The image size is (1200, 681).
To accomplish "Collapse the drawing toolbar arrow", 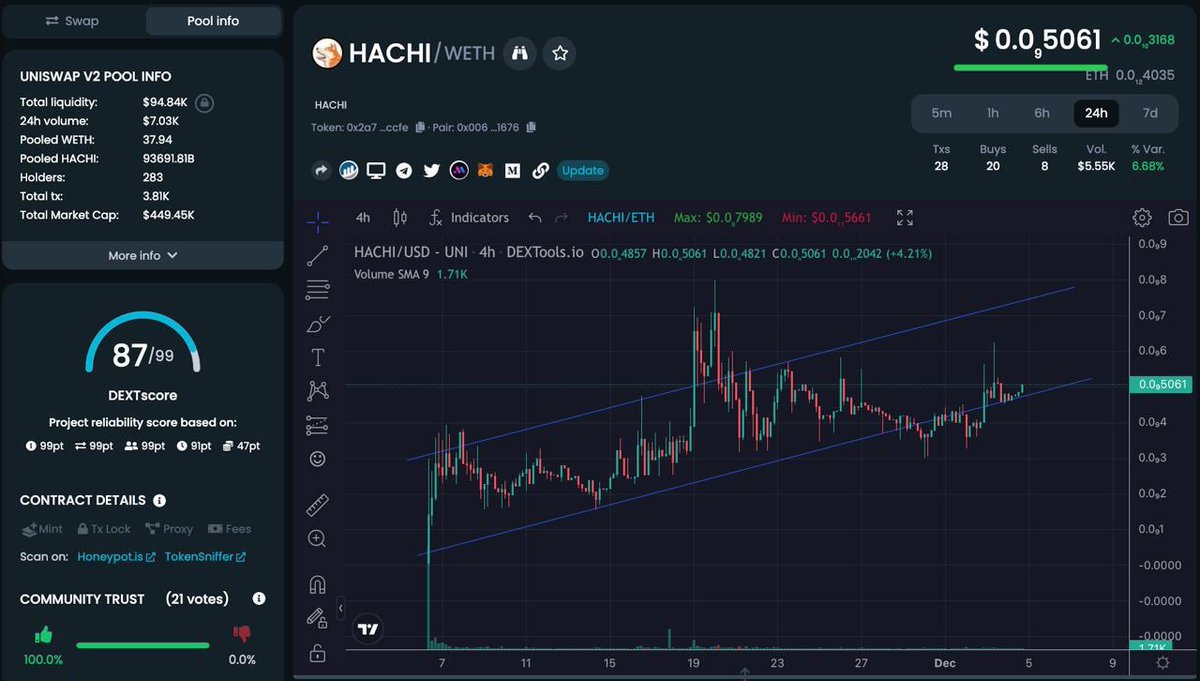I will [x=340, y=607].
